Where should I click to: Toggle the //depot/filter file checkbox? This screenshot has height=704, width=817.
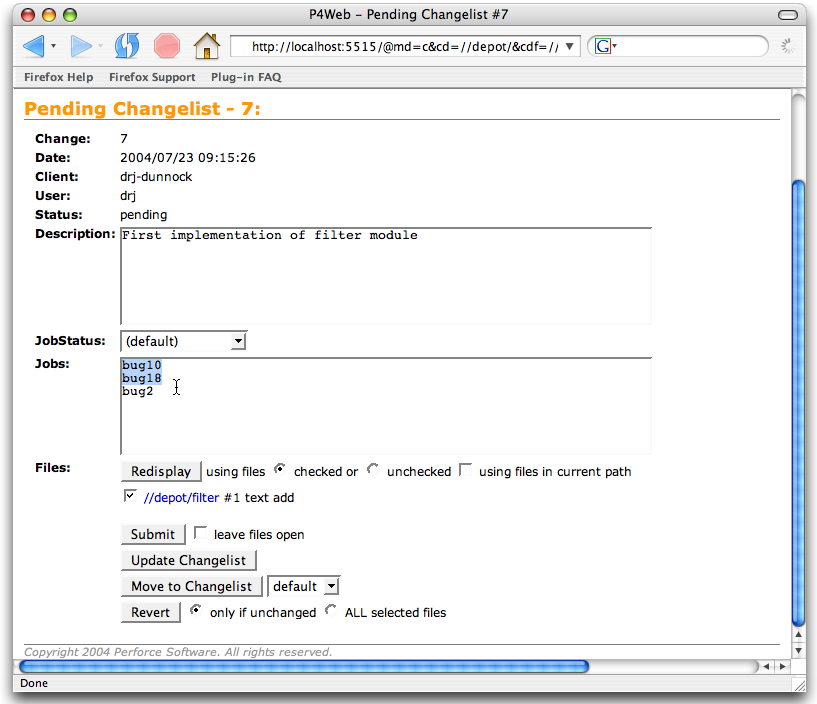[x=129, y=496]
